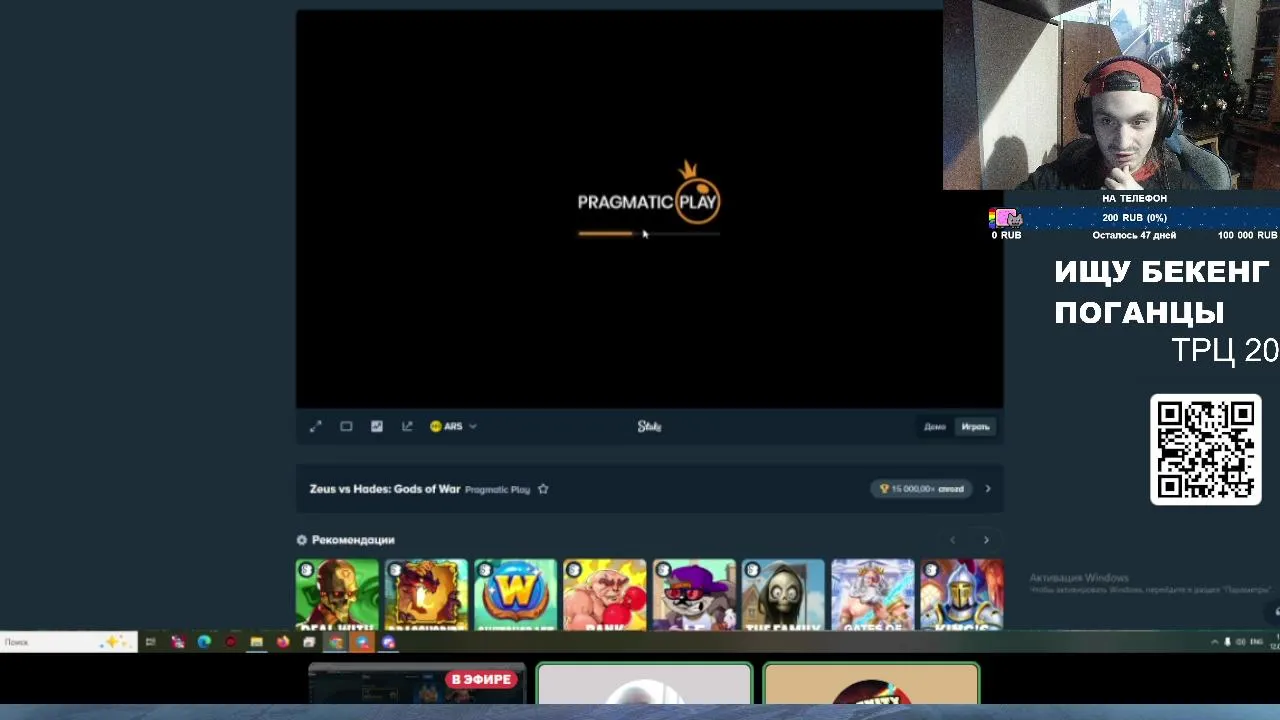Open the King's knight game thumbnail
Screen dimensions: 1280x720
coord(962,595)
